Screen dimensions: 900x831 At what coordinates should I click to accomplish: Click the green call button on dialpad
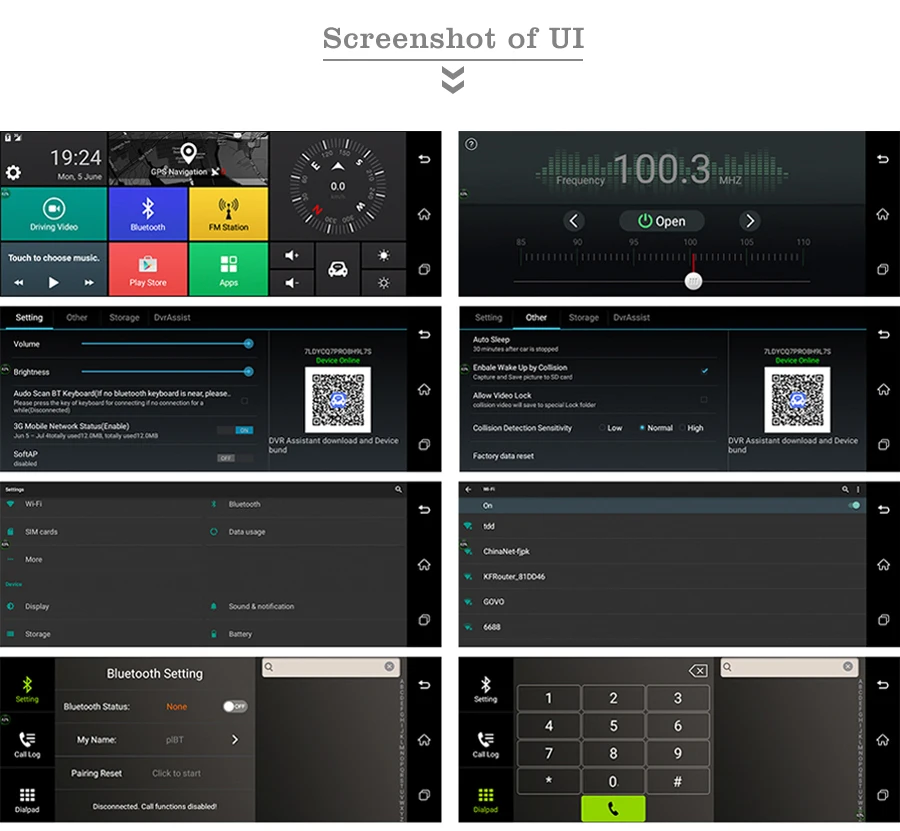coord(613,809)
